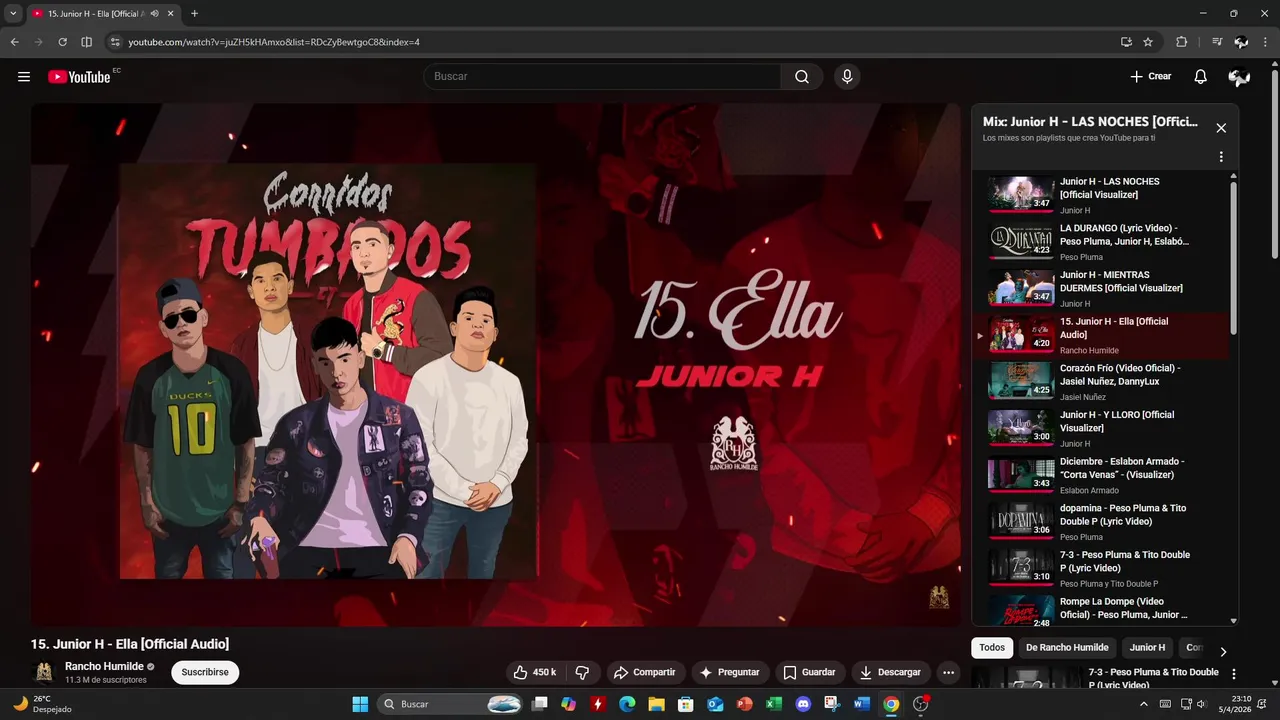Reload the page
The width and height of the screenshot is (1280, 720).
click(x=62, y=42)
